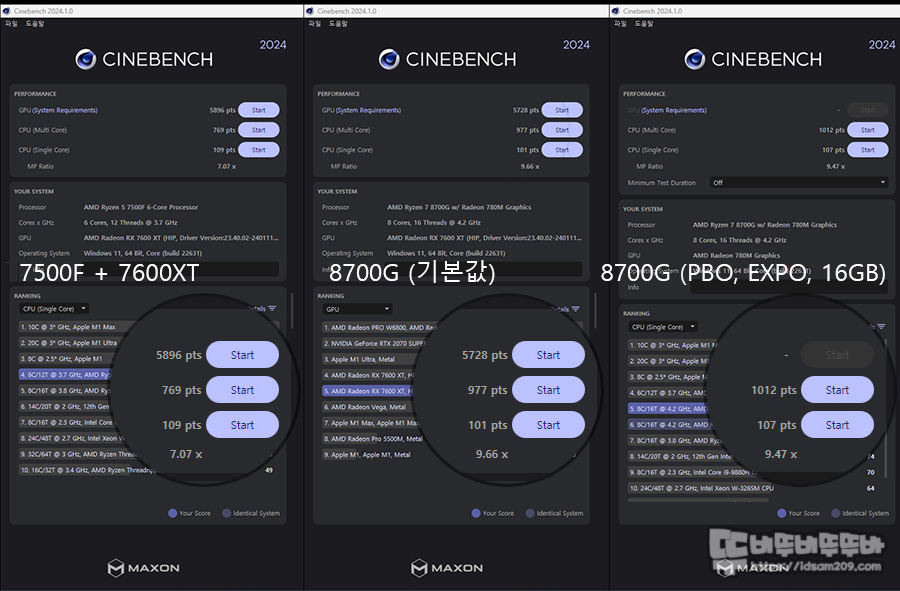Click Identical System legend dot in middle window
The height and width of the screenshot is (591, 900).
[530, 514]
